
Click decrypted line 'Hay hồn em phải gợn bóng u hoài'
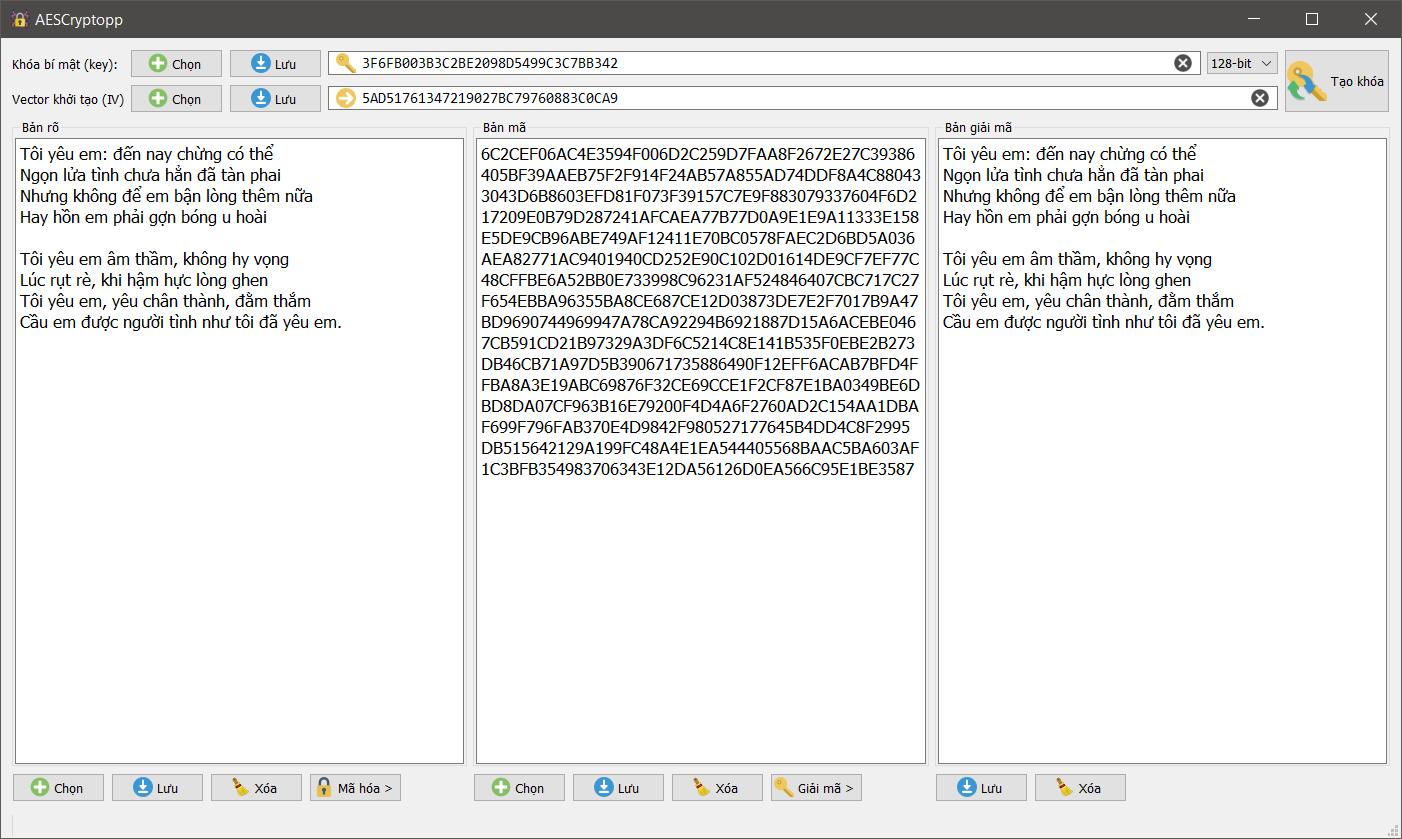[x=1066, y=217]
